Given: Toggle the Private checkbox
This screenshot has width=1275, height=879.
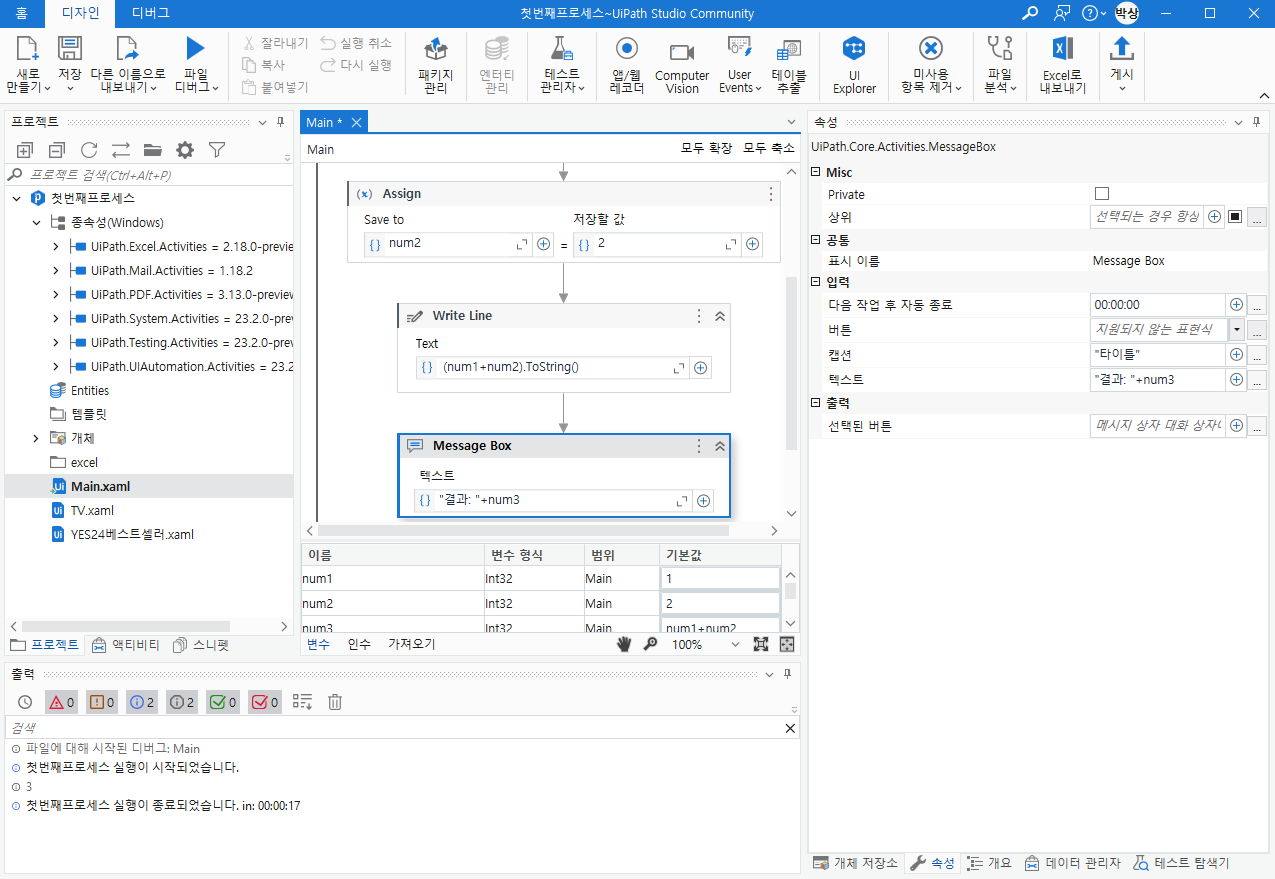Looking at the screenshot, I should coord(1102,194).
